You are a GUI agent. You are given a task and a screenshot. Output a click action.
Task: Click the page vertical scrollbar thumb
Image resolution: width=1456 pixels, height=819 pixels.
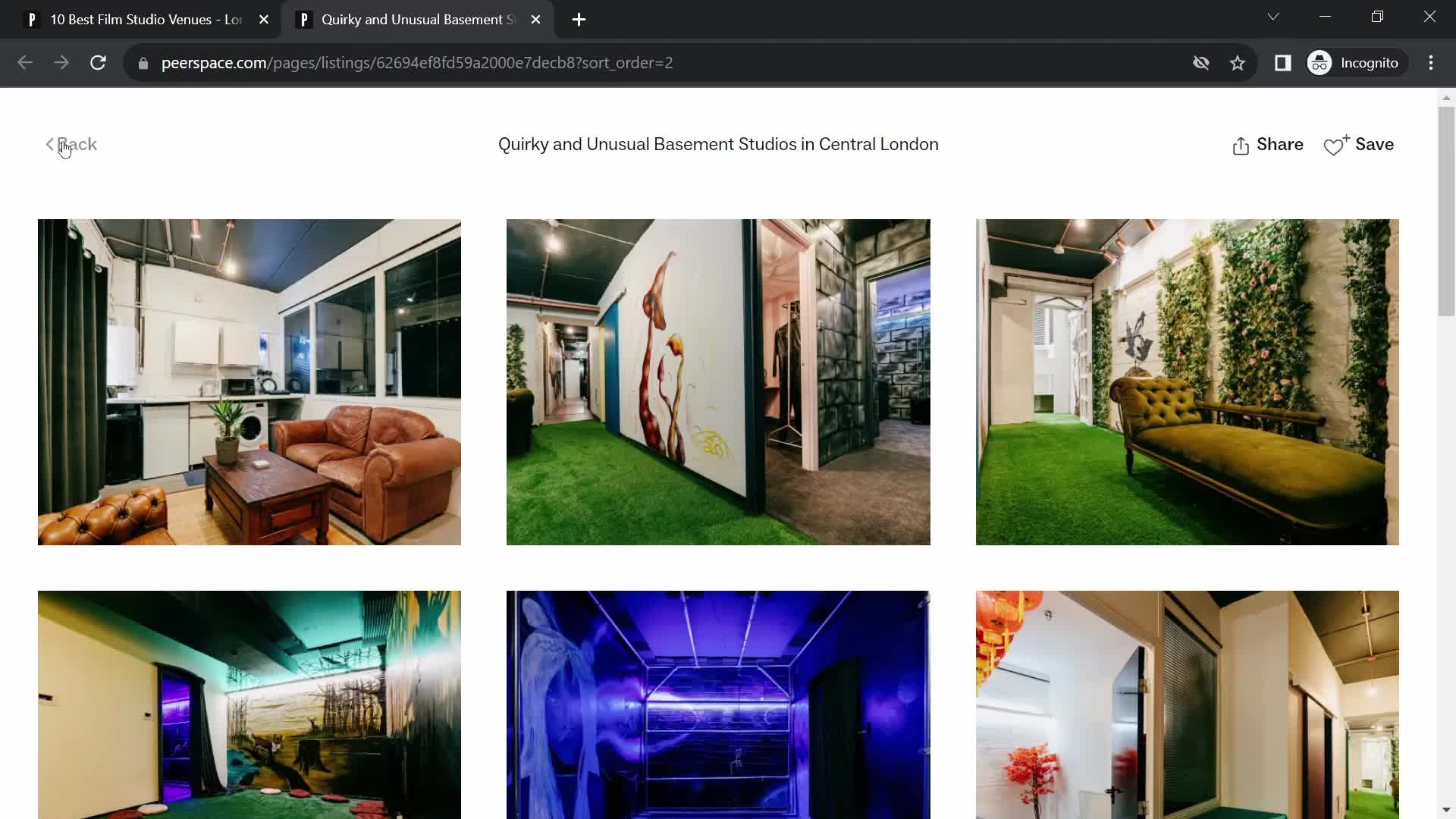1446,212
